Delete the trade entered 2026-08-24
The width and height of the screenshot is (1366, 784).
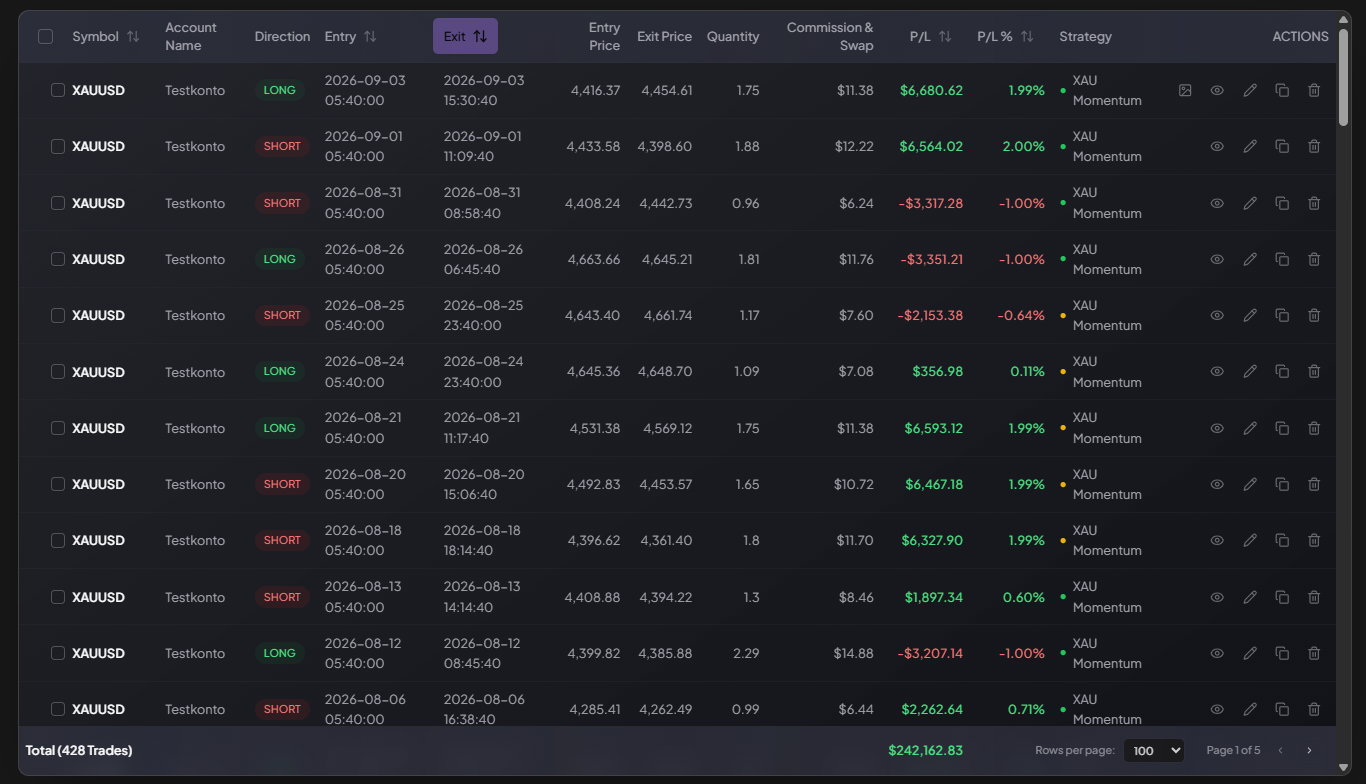tap(1314, 371)
